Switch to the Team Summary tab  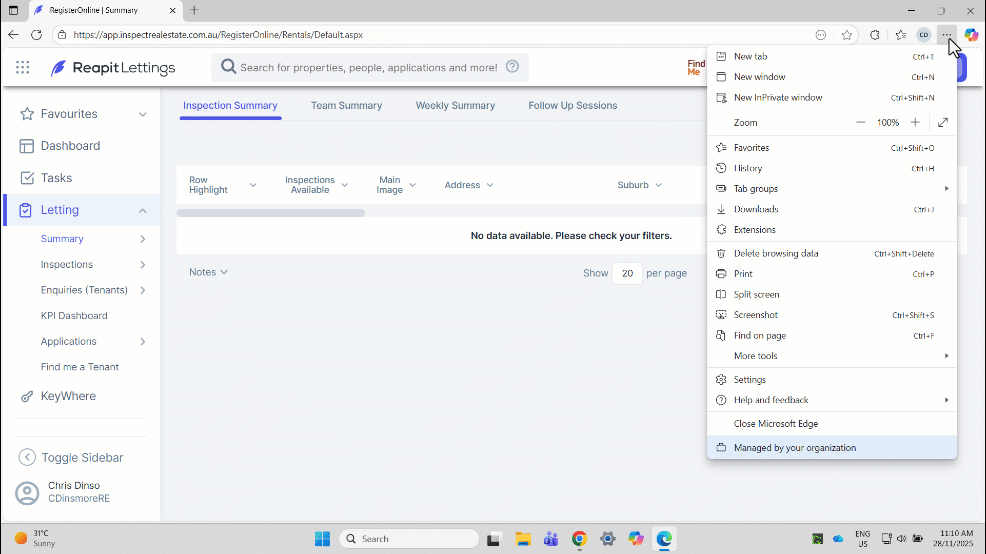346,106
